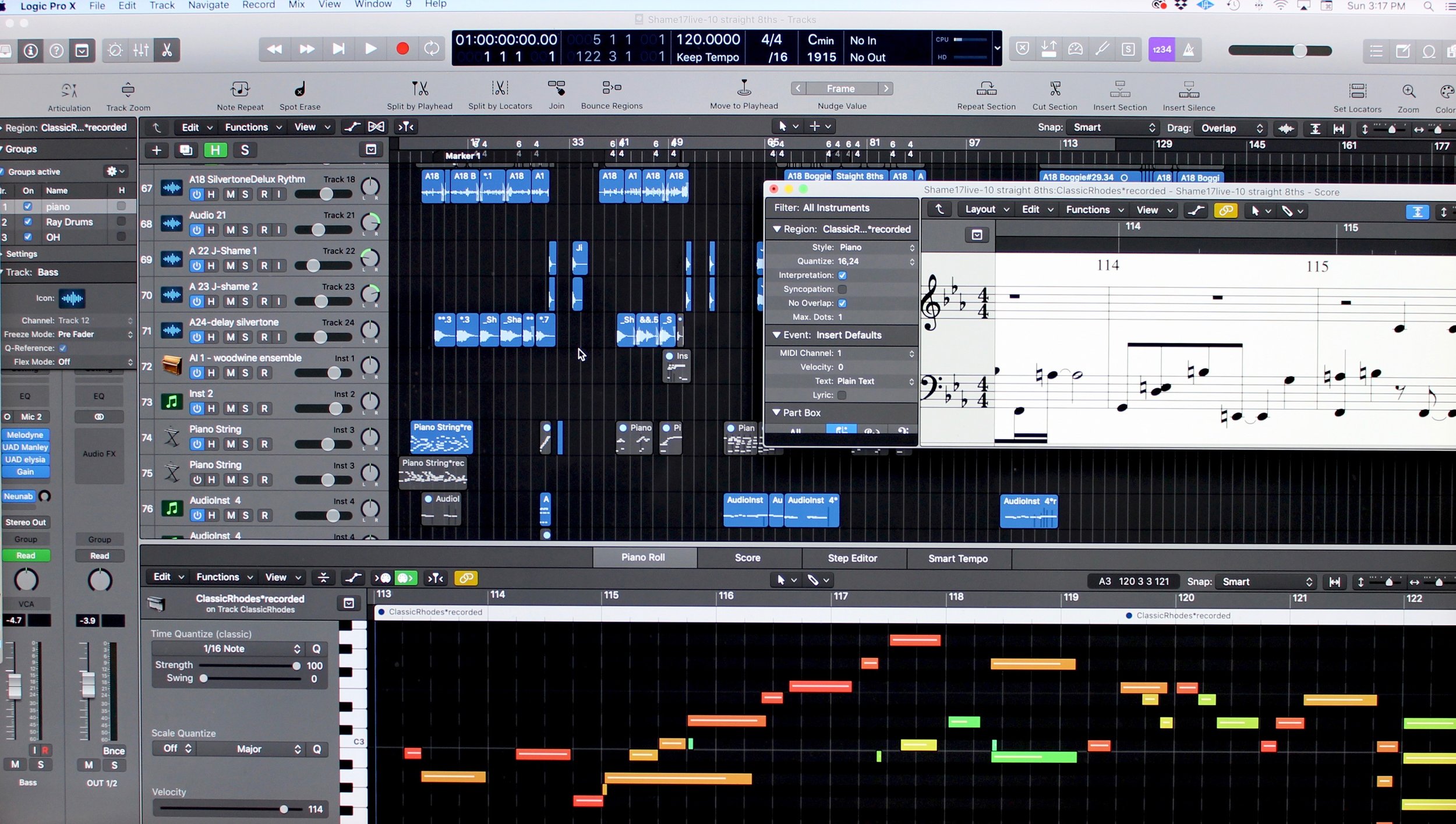Click the Stereo Out output button

click(26, 522)
